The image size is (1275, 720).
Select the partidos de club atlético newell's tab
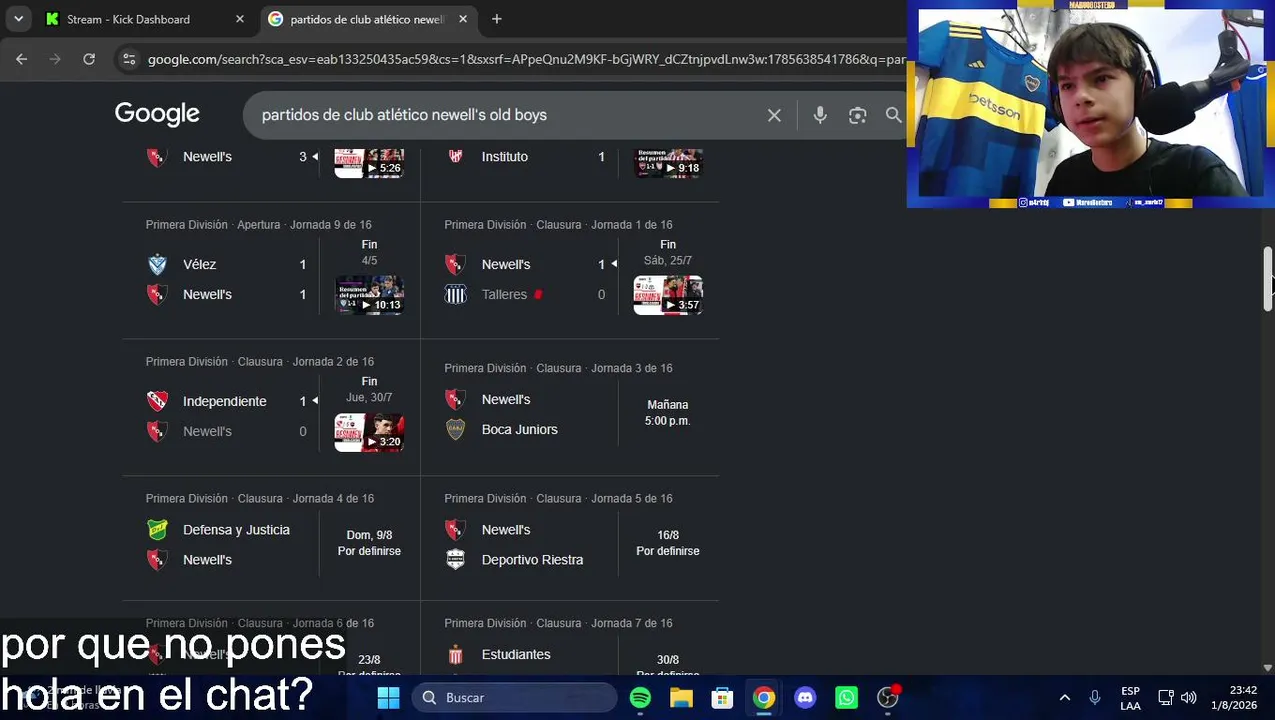[x=367, y=19]
